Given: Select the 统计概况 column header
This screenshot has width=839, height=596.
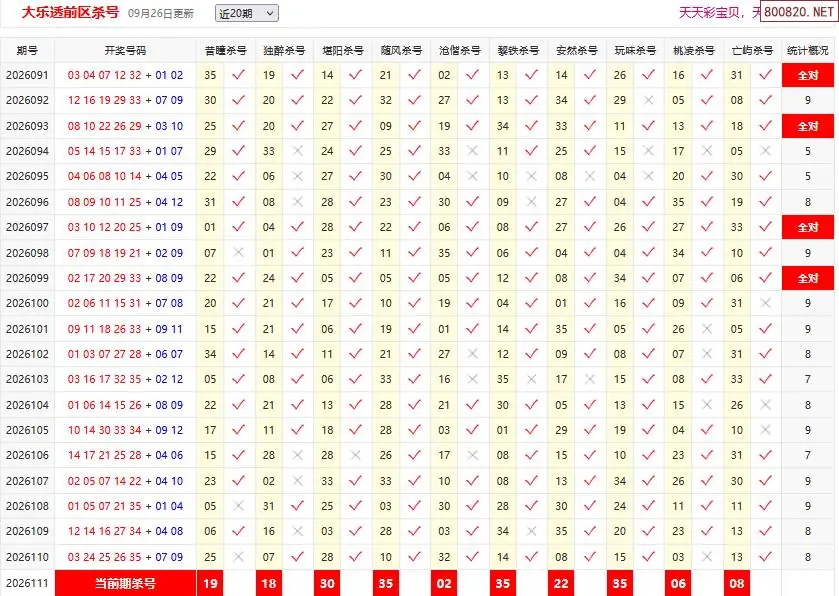Looking at the screenshot, I should click(807, 51).
